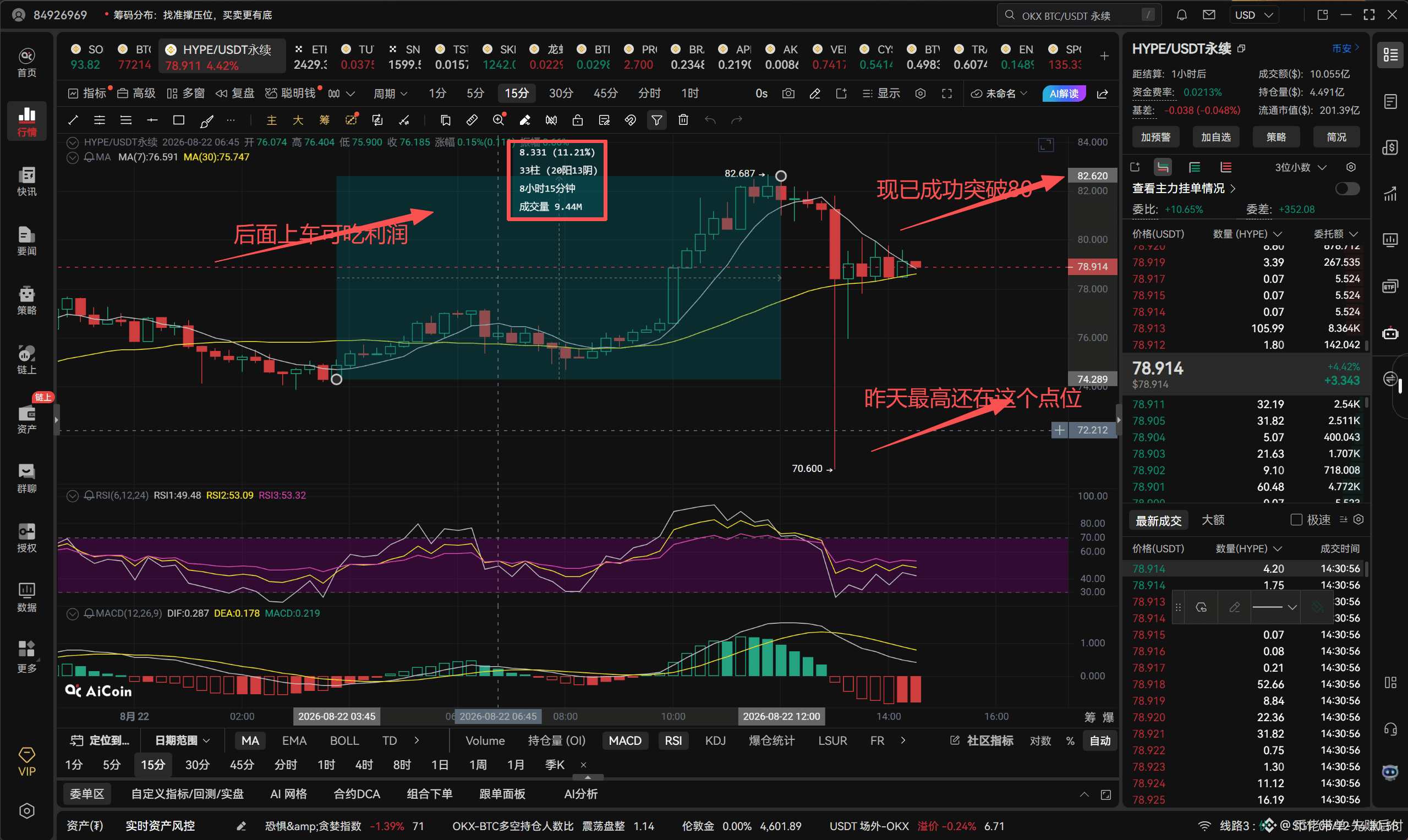
Task: Open the 链上 on-chain sidebar section
Action: click(26, 359)
